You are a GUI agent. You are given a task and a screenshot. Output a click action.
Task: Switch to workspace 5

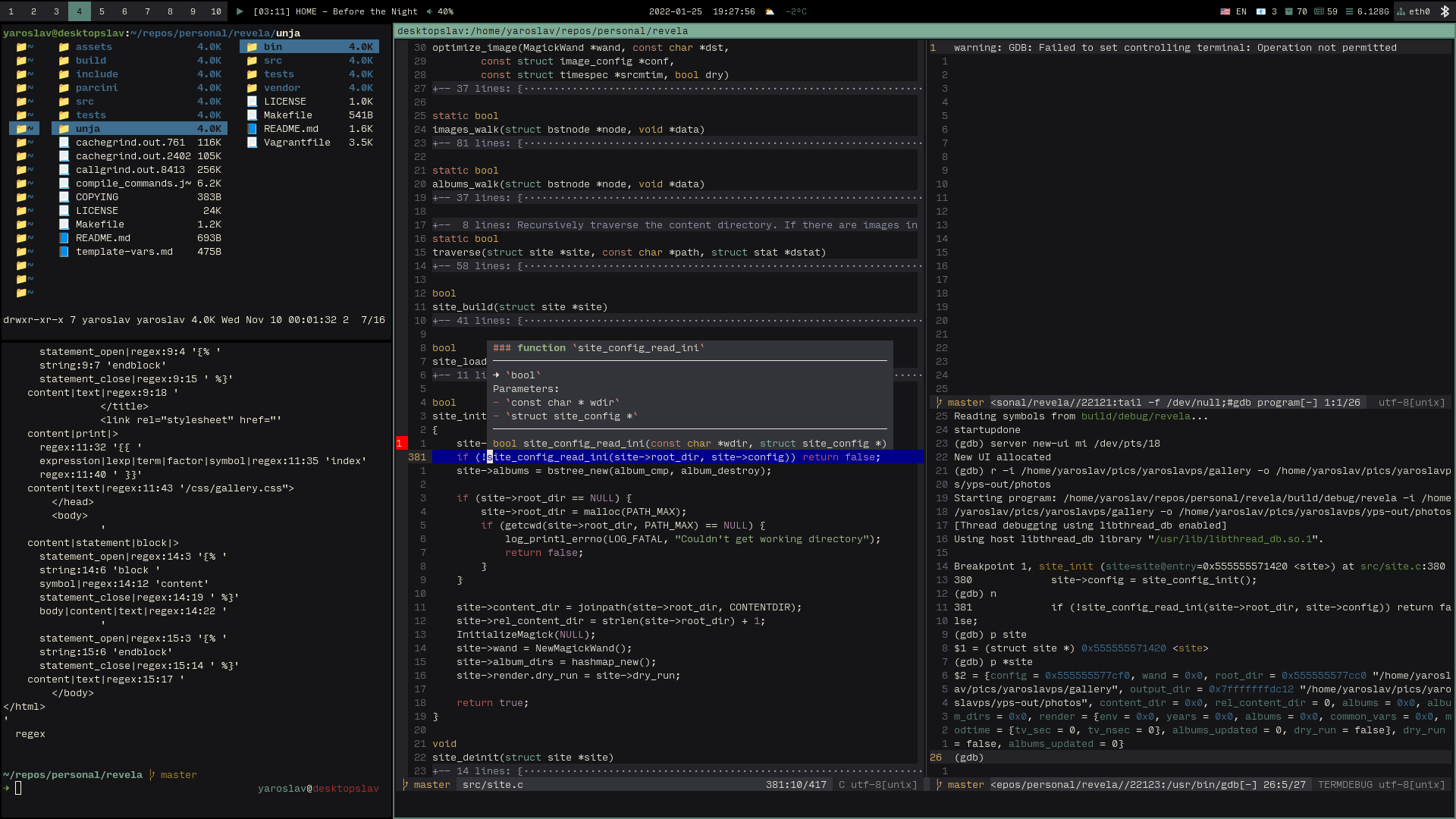click(102, 11)
